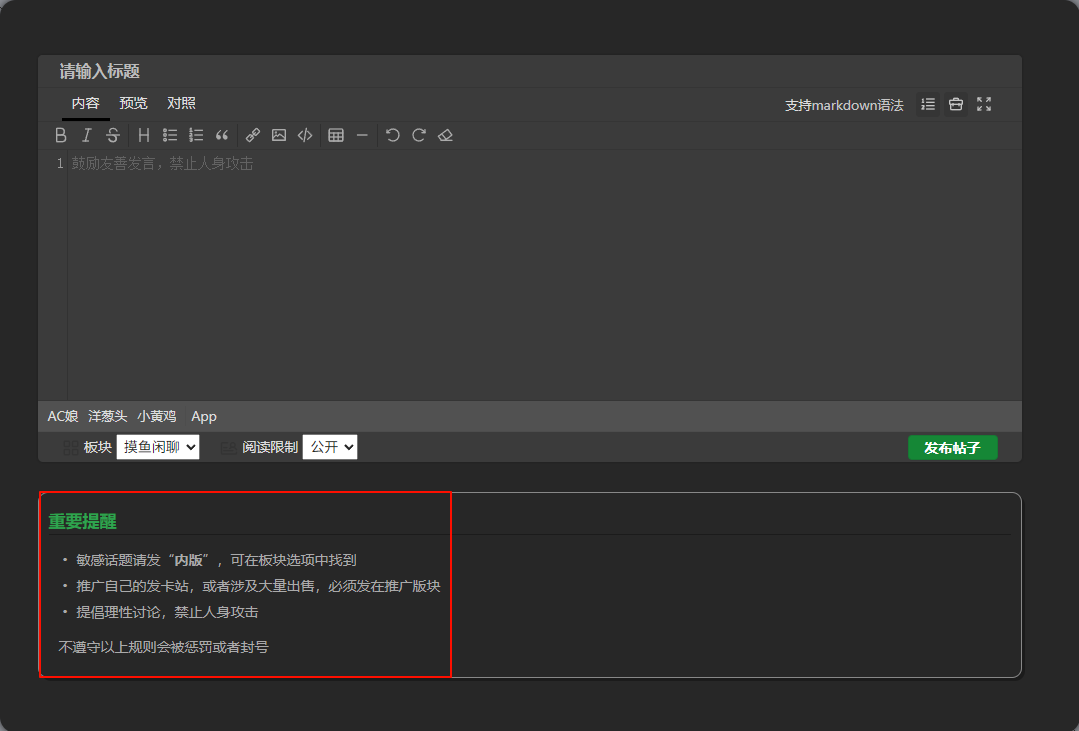1079x731 pixels.
Task: Apply italic formatting
Action: (87, 136)
